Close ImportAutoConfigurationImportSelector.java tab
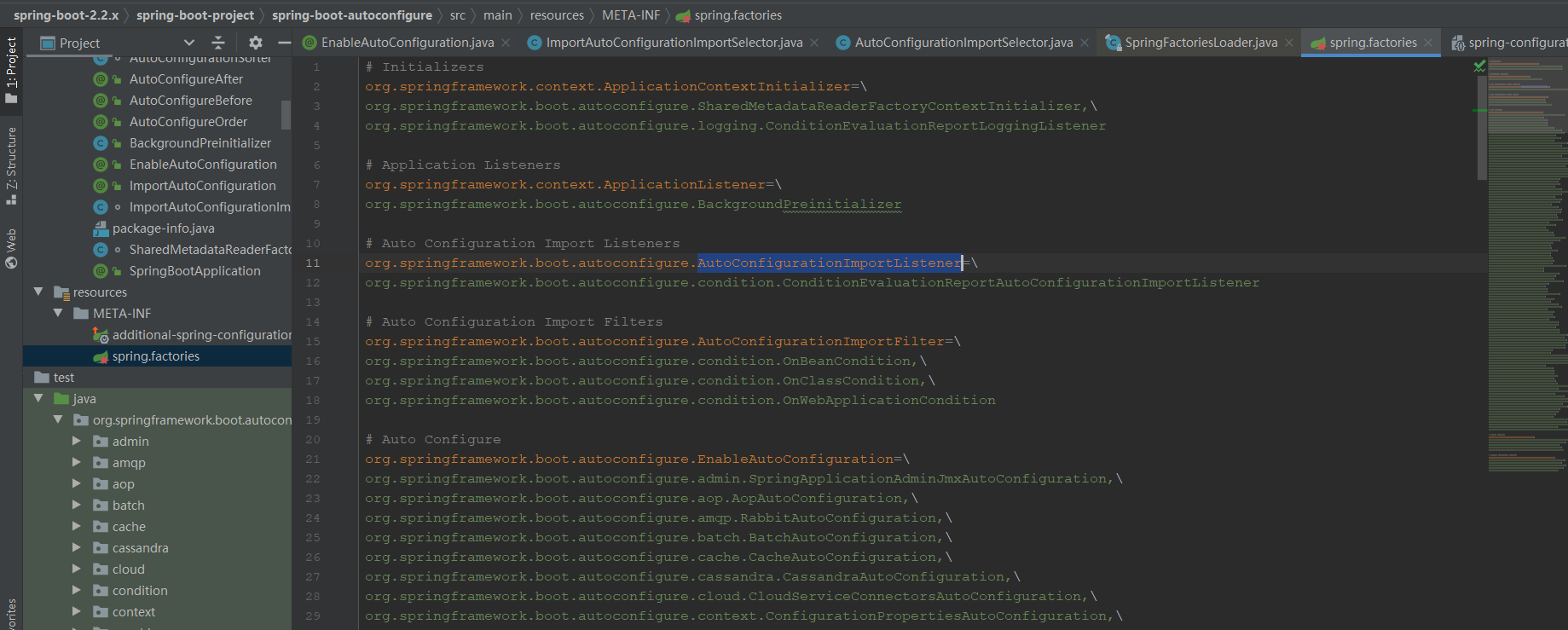The image size is (1568, 630). click(814, 43)
